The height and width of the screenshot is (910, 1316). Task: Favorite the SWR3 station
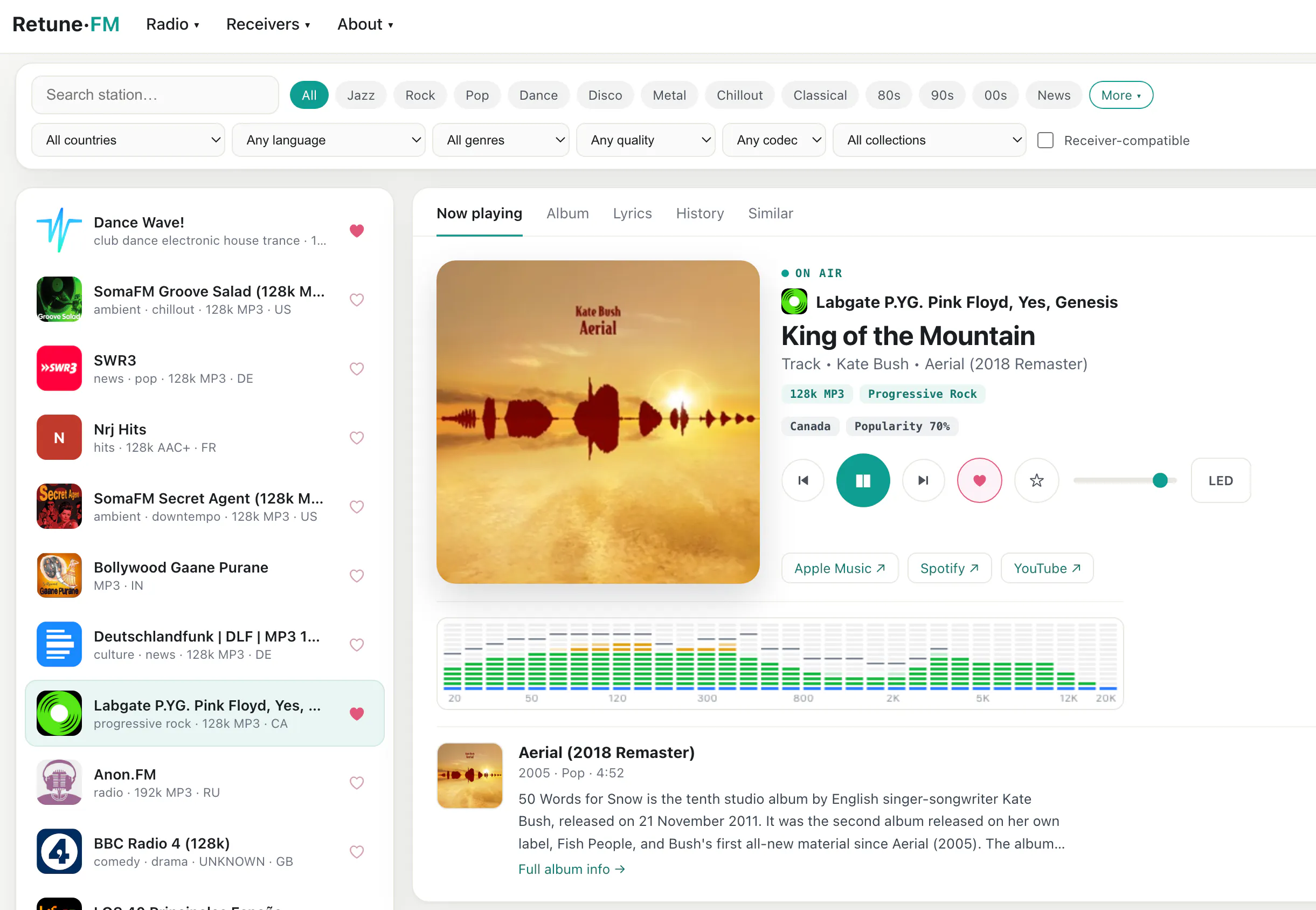coord(357,368)
